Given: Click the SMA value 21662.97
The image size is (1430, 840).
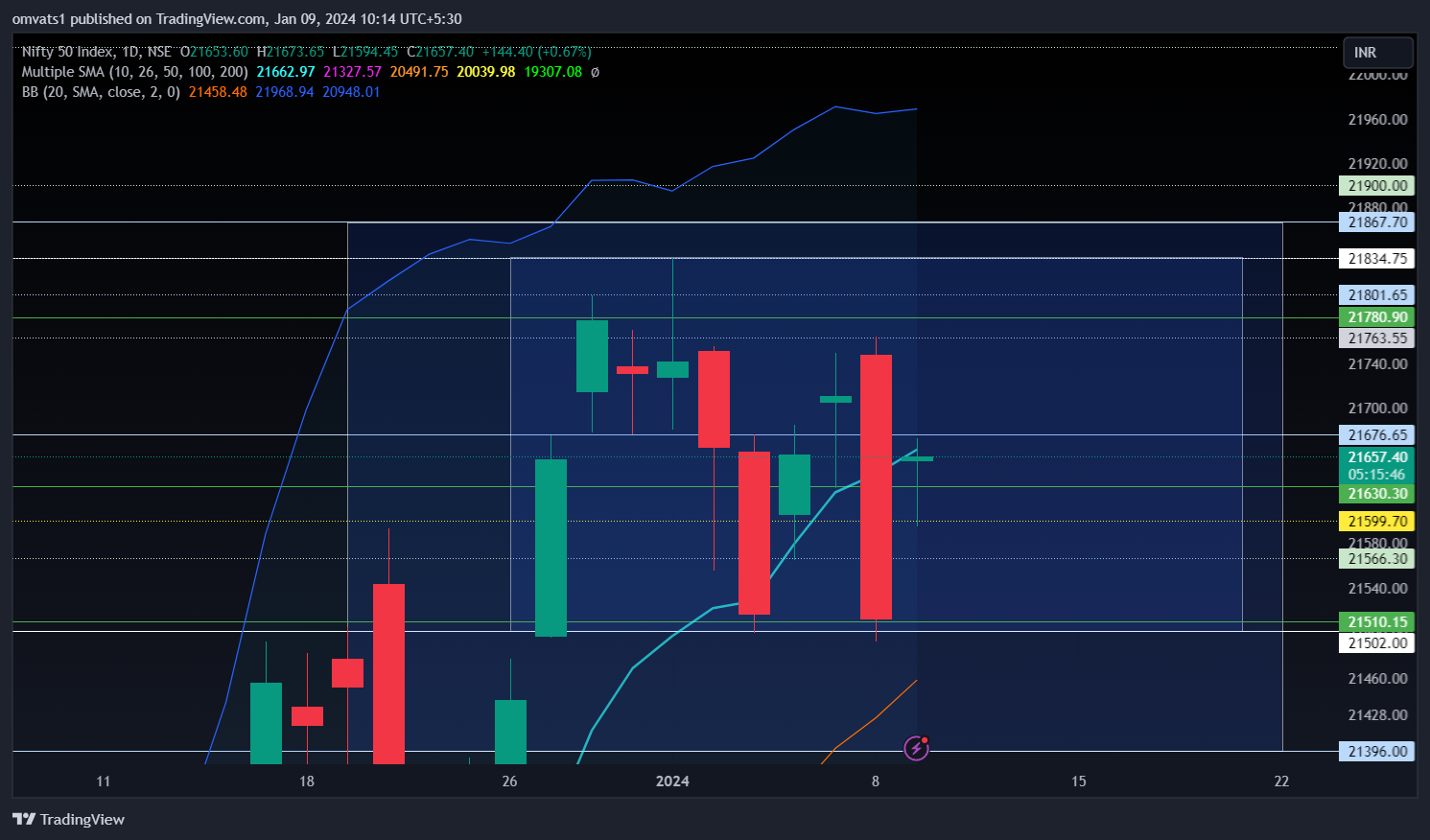Looking at the screenshot, I should point(286,72).
